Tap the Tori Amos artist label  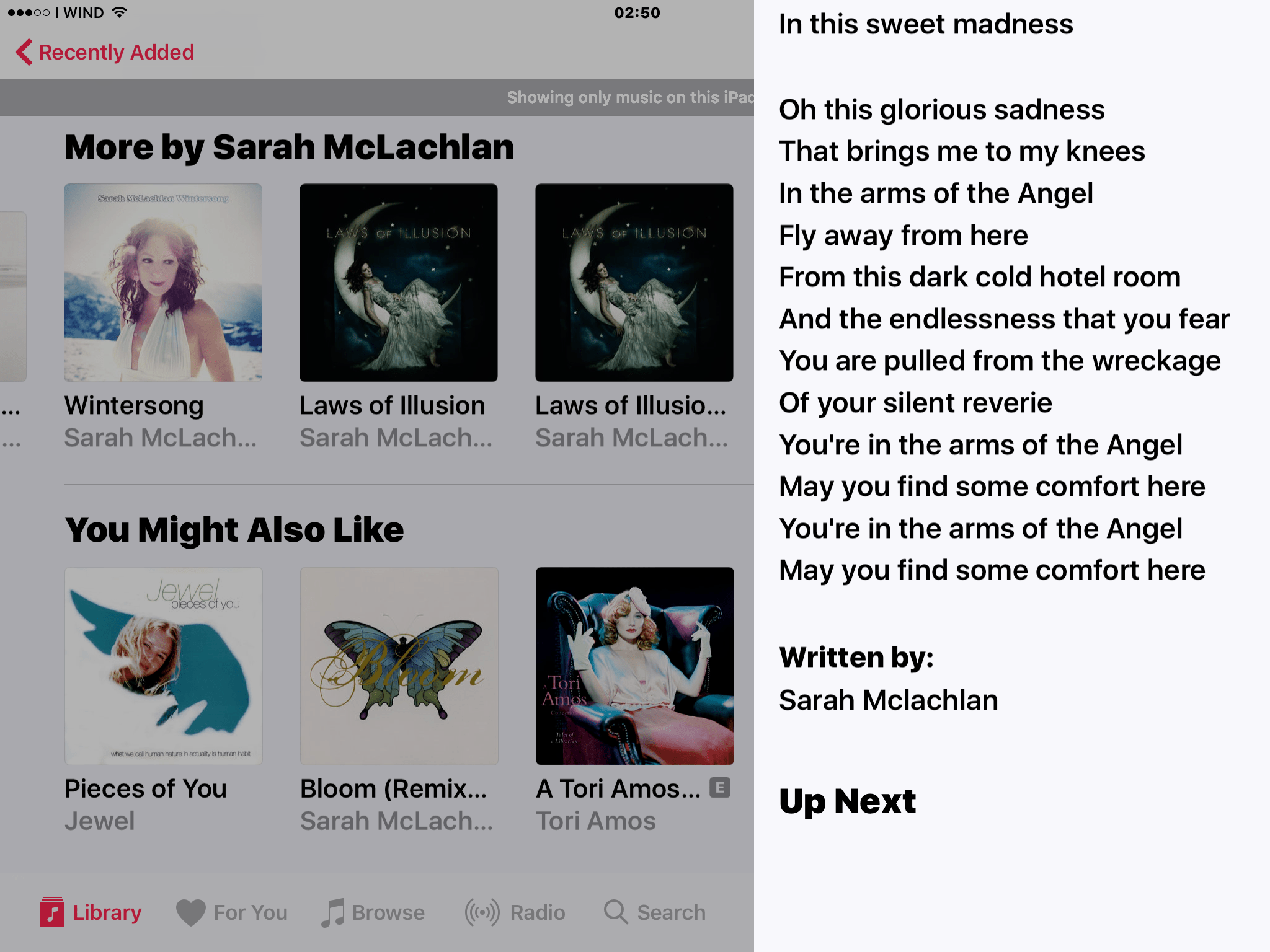click(x=596, y=821)
